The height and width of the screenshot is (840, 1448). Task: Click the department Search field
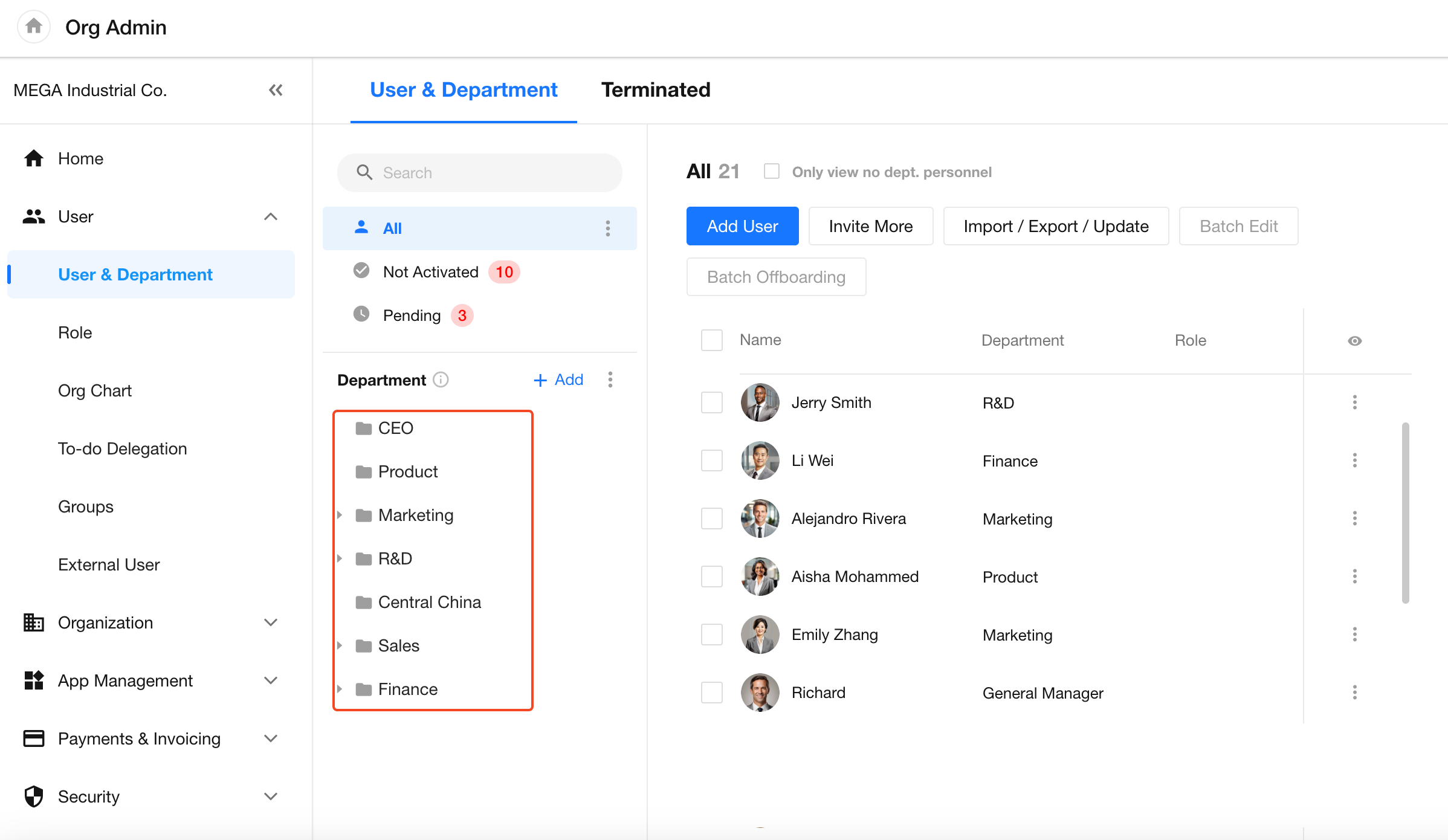[479, 173]
